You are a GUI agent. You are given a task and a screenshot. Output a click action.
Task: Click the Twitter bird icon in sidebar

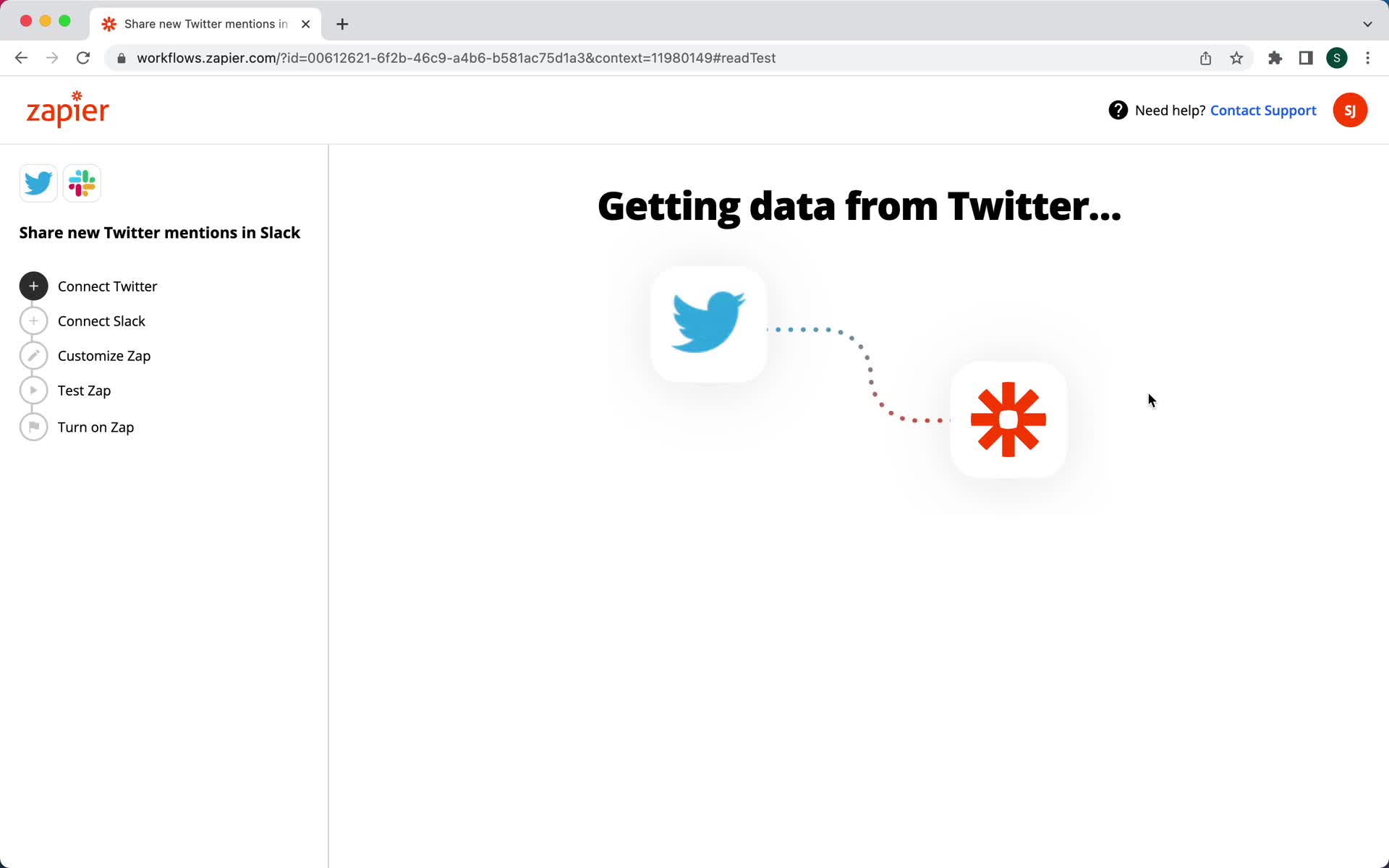click(39, 183)
